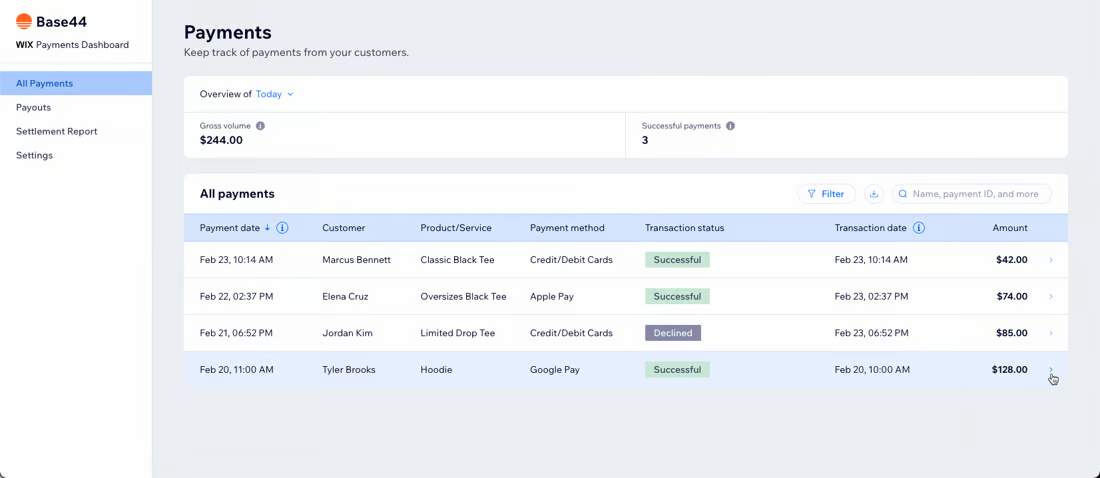Image resolution: width=1100 pixels, height=478 pixels.
Task: Click Hoodie product cell
Action: click(x=435, y=370)
